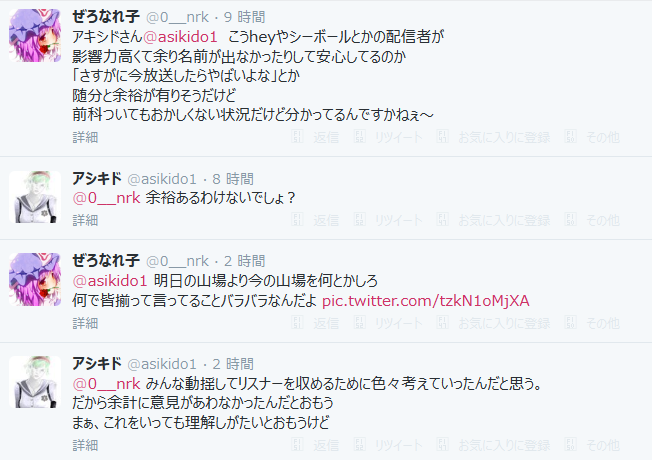Expand 詳細 under the 余裕あるわけない tweet

pos(85,220)
